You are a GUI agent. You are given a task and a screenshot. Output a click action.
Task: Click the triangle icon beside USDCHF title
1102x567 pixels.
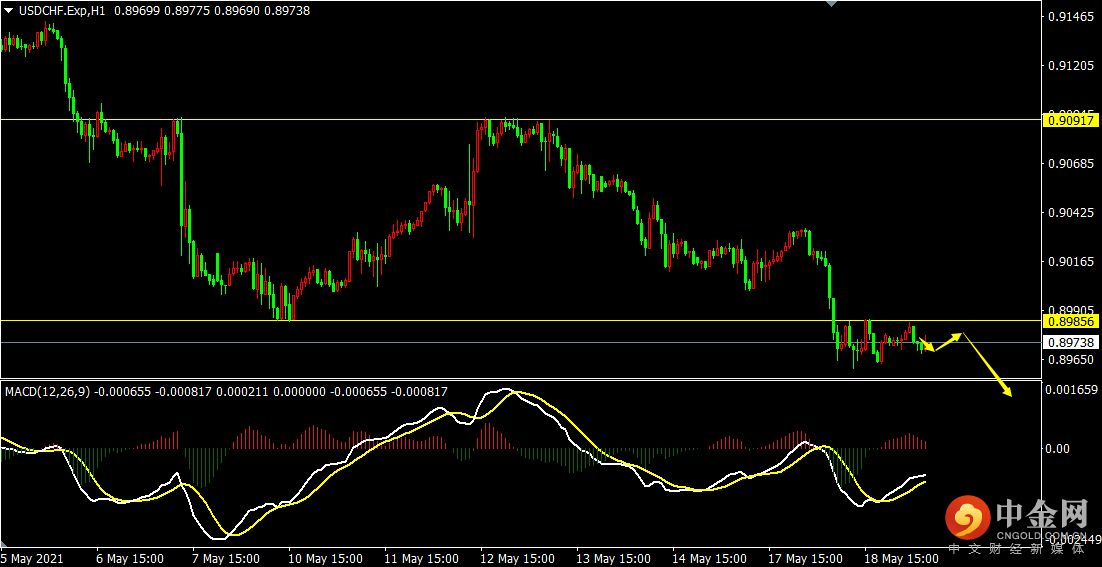click(x=8, y=10)
